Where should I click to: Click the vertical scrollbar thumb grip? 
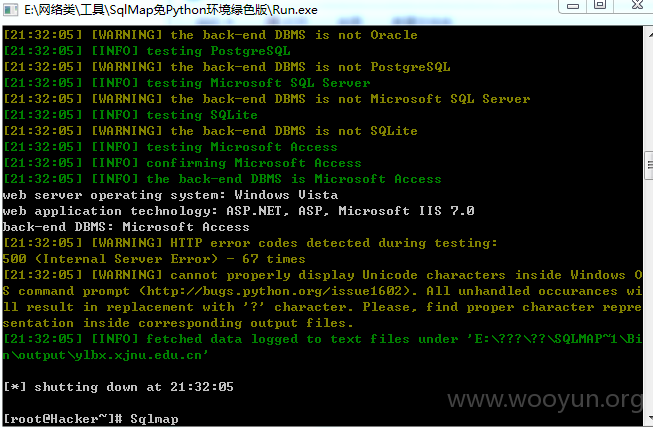[x=649, y=165]
